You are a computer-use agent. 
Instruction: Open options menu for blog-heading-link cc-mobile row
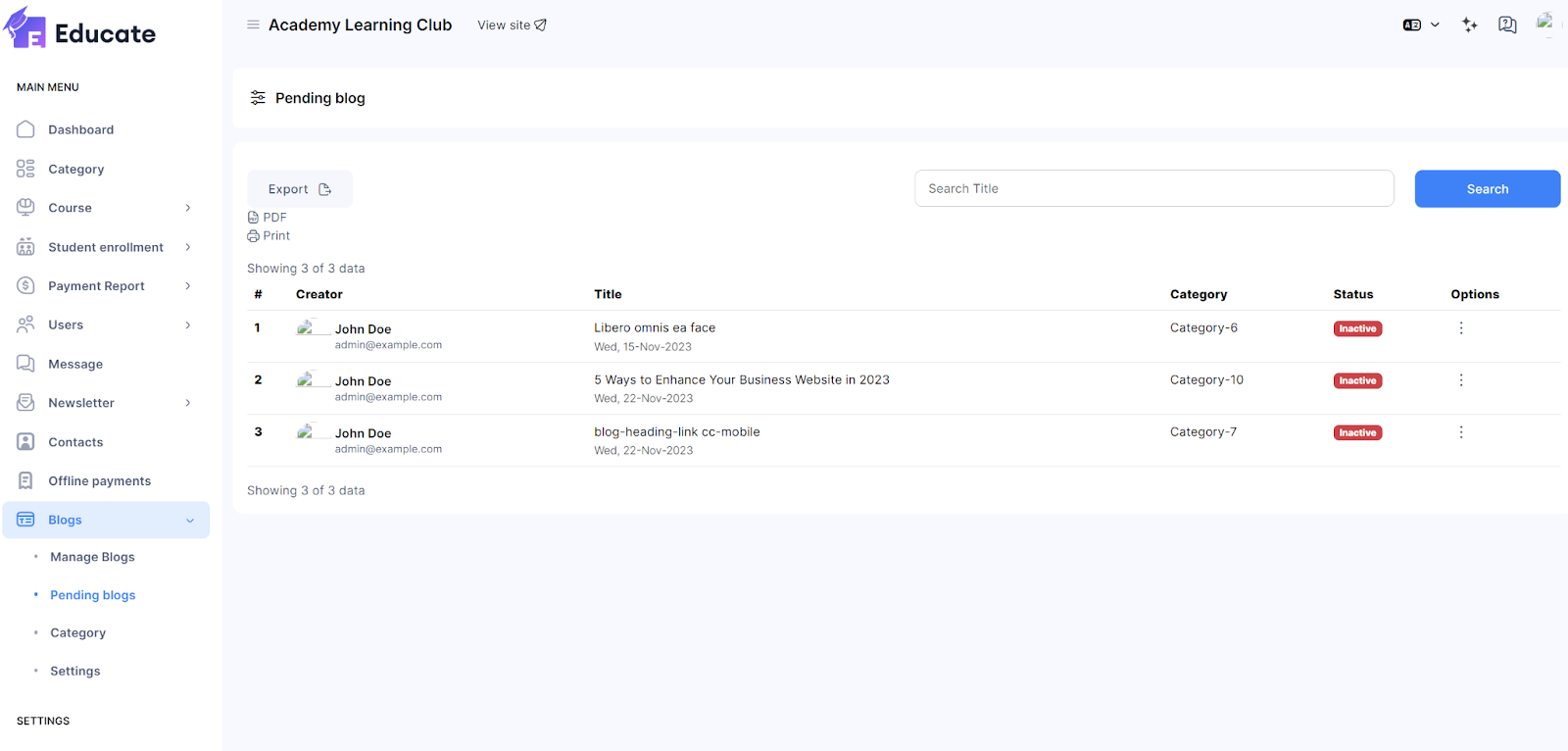[x=1460, y=432]
